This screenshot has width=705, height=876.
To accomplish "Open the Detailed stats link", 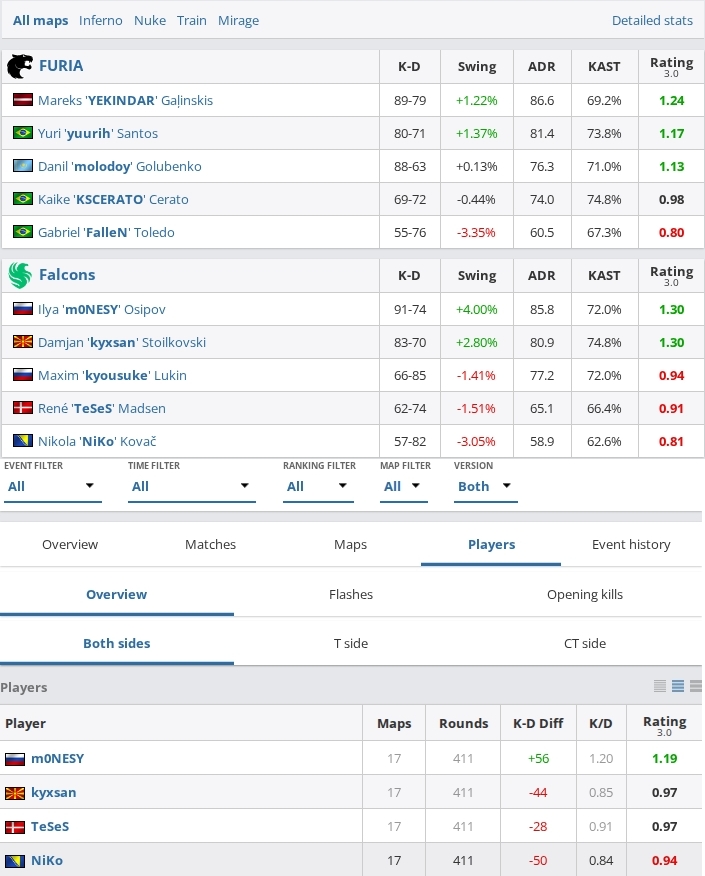I will pos(652,21).
